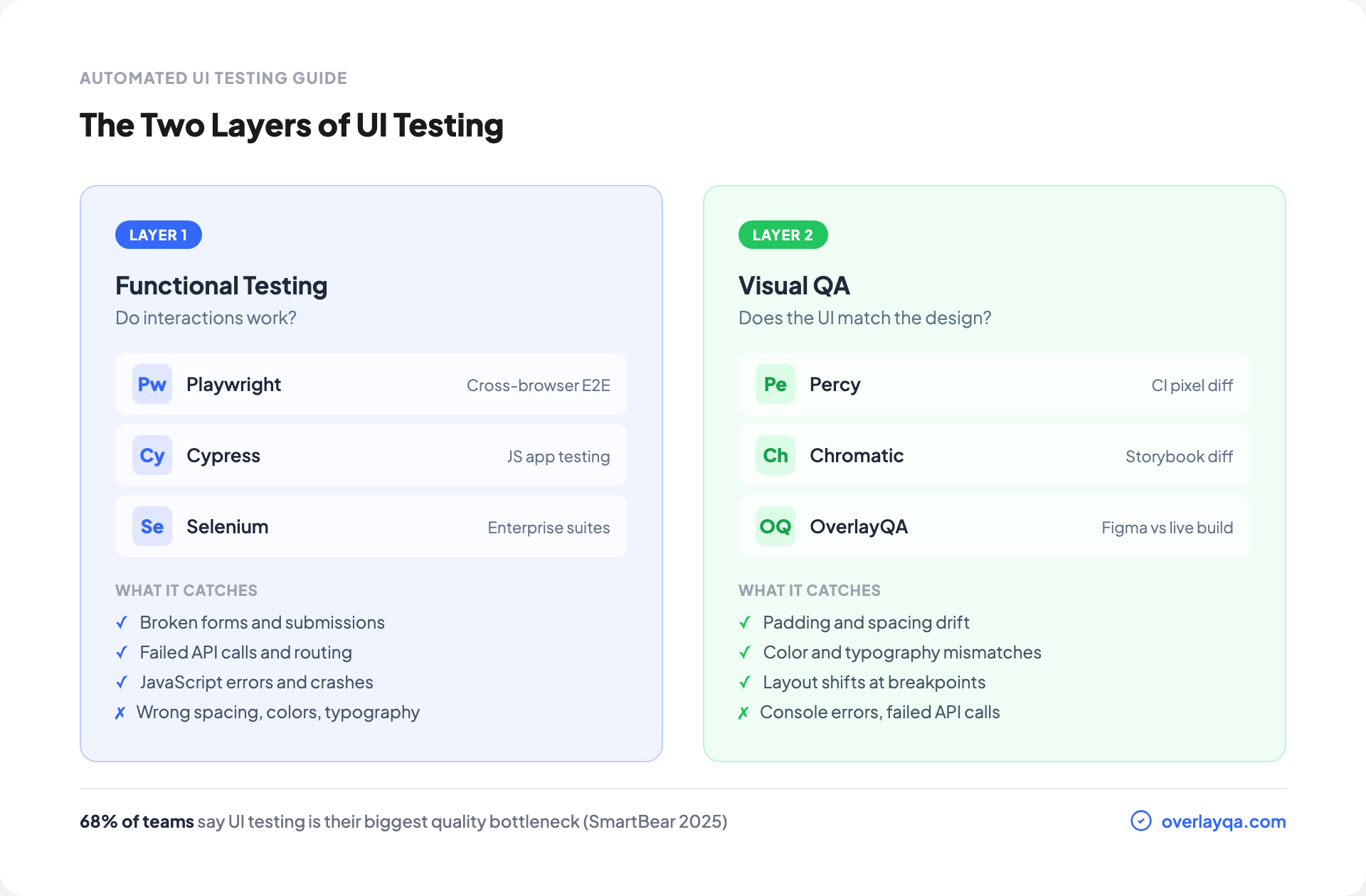Select the Chromatic tool name
The width and height of the screenshot is (1366, 896).
tap(857, 455)
